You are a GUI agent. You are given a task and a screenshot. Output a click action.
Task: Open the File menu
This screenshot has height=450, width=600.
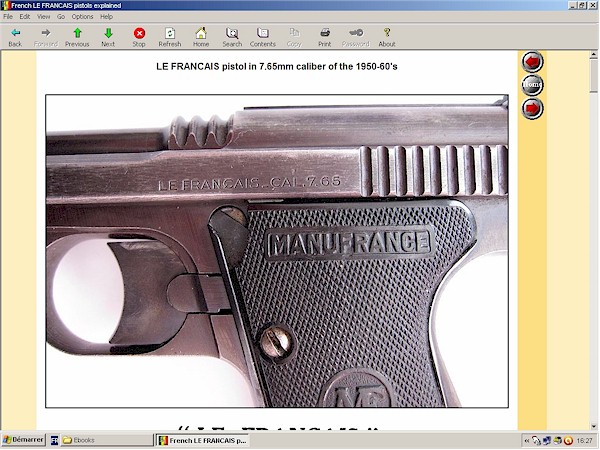point(8,16)
